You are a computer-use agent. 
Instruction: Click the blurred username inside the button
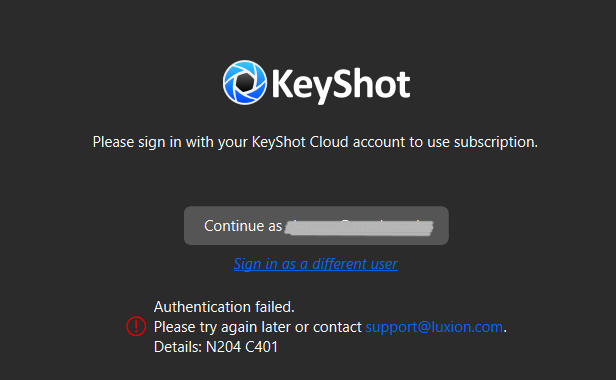pos(359,227)
